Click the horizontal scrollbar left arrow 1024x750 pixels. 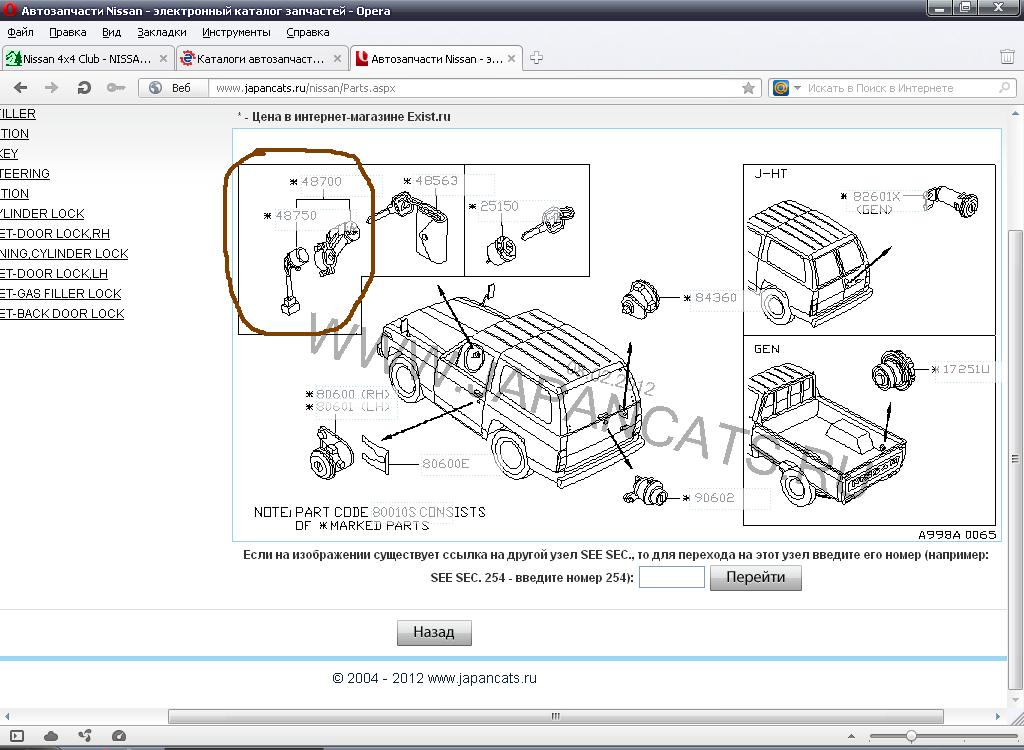pyautogui.click(x=7, y=717)
